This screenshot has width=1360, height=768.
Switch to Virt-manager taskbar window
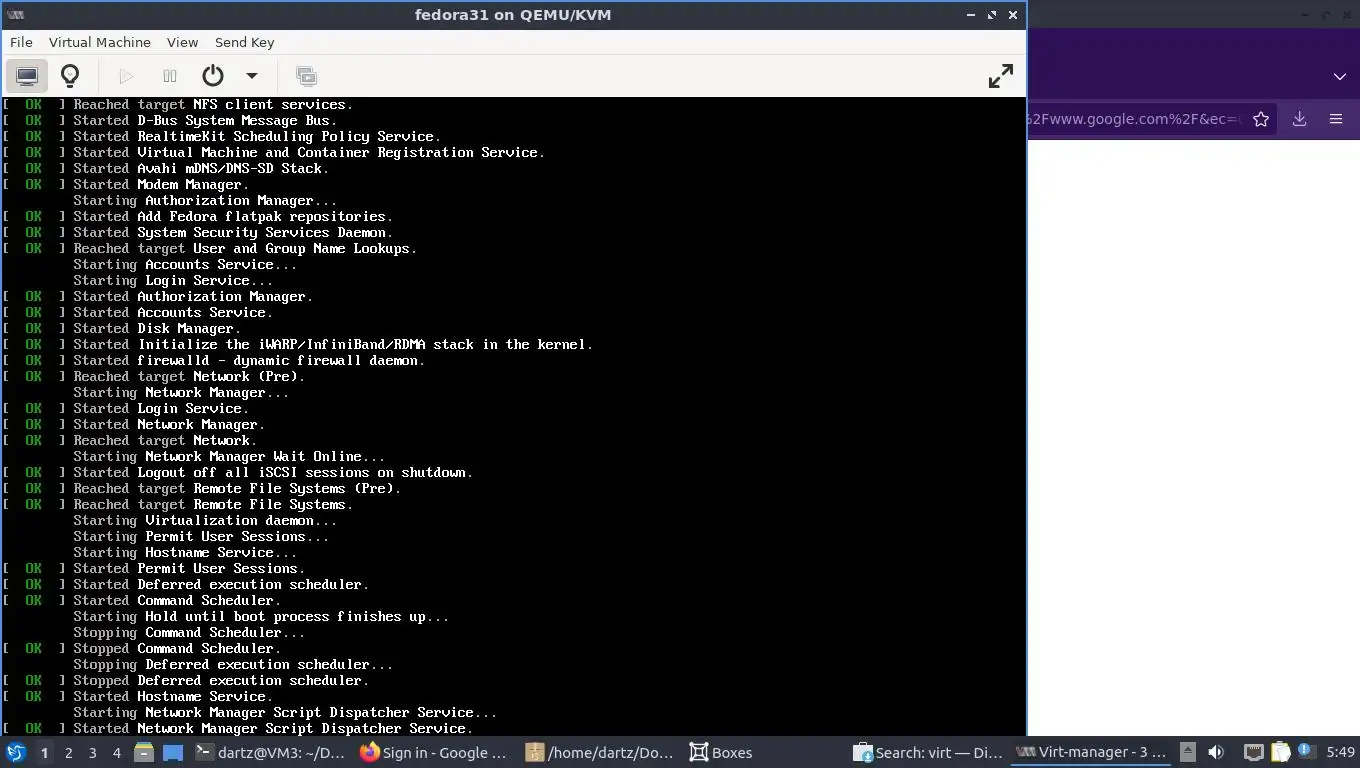tap(1092, 753)
